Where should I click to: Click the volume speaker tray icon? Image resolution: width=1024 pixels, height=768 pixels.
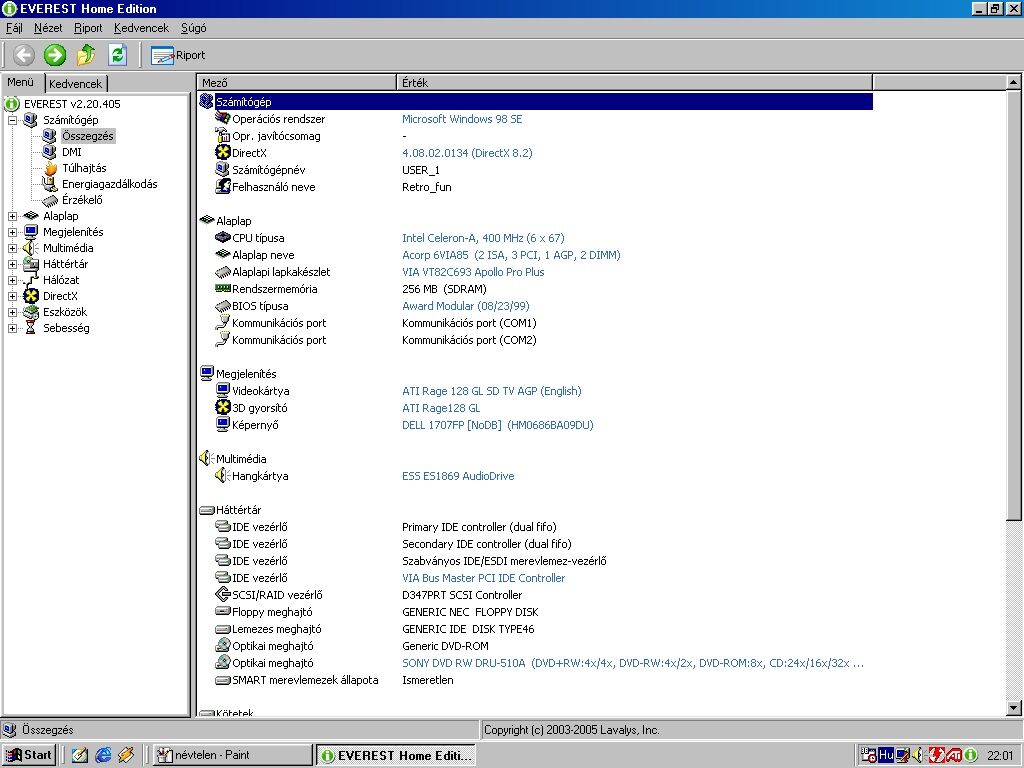tap(918, 754)
